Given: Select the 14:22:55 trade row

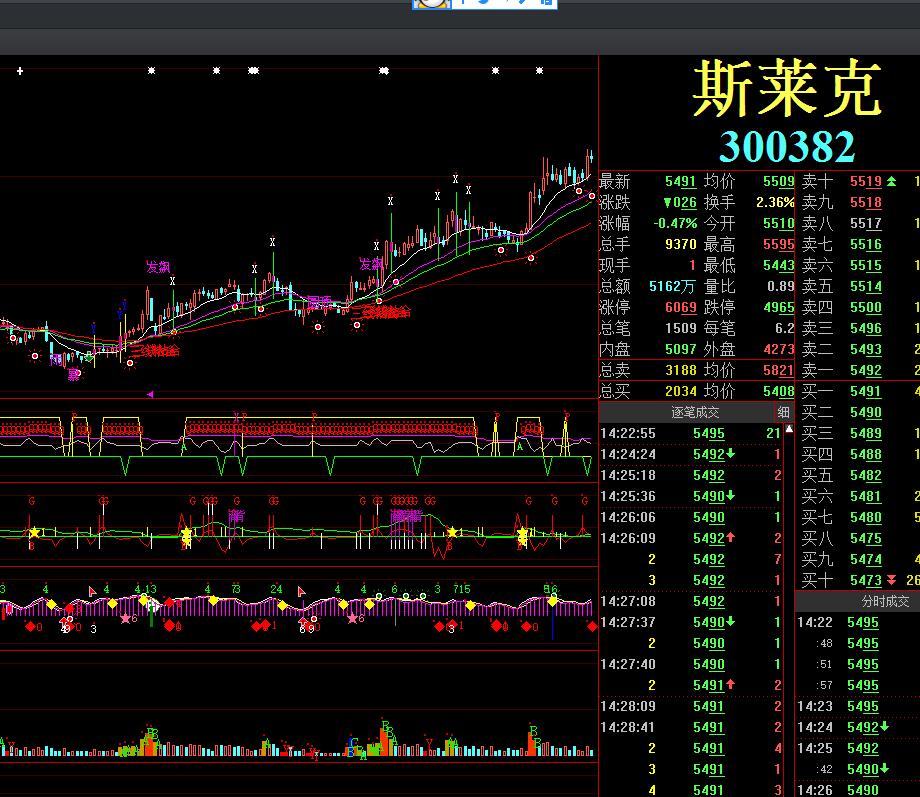Looking at the screenshot, I should (691, 433).
